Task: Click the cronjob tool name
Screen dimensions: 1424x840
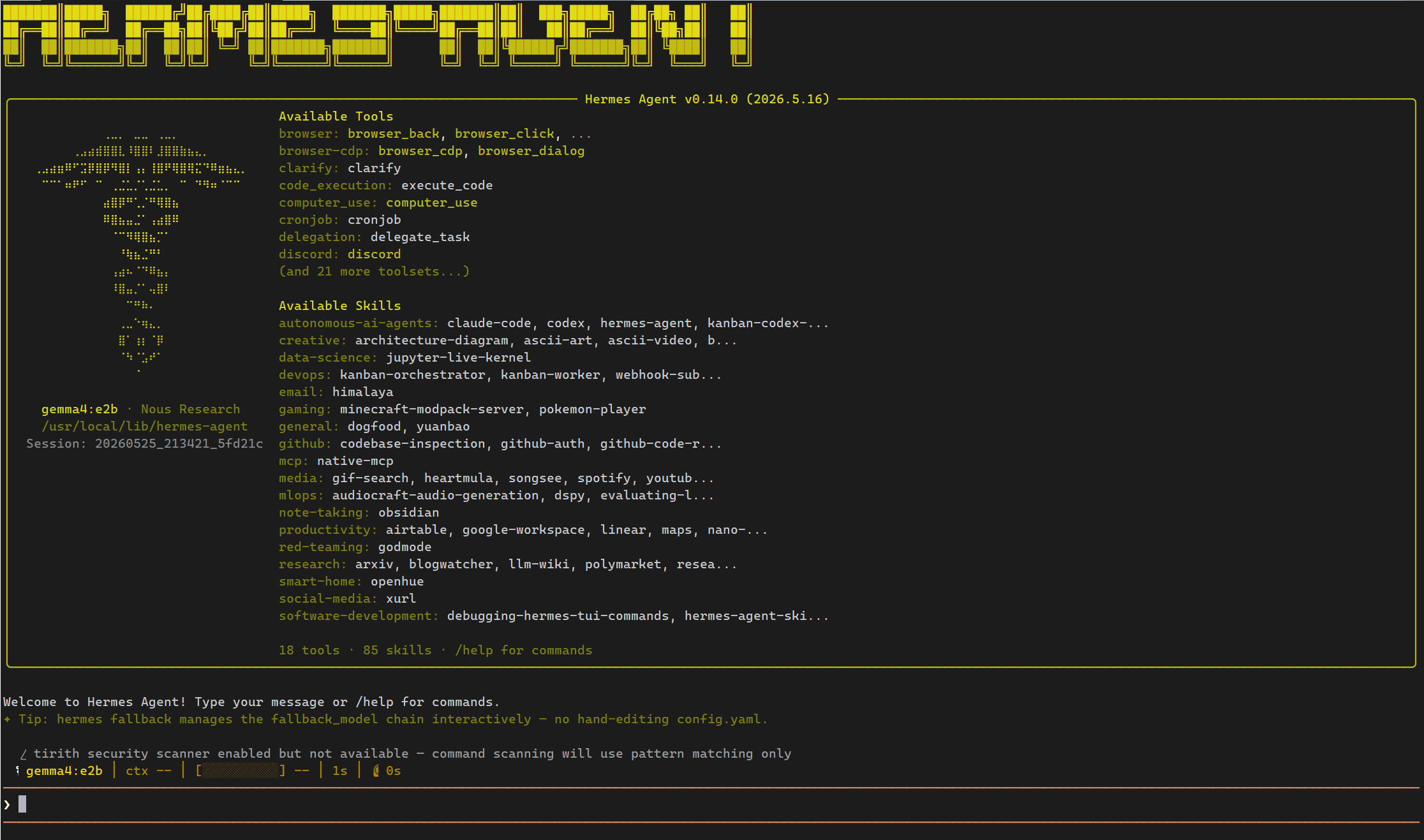Action: tap(375, 219)
